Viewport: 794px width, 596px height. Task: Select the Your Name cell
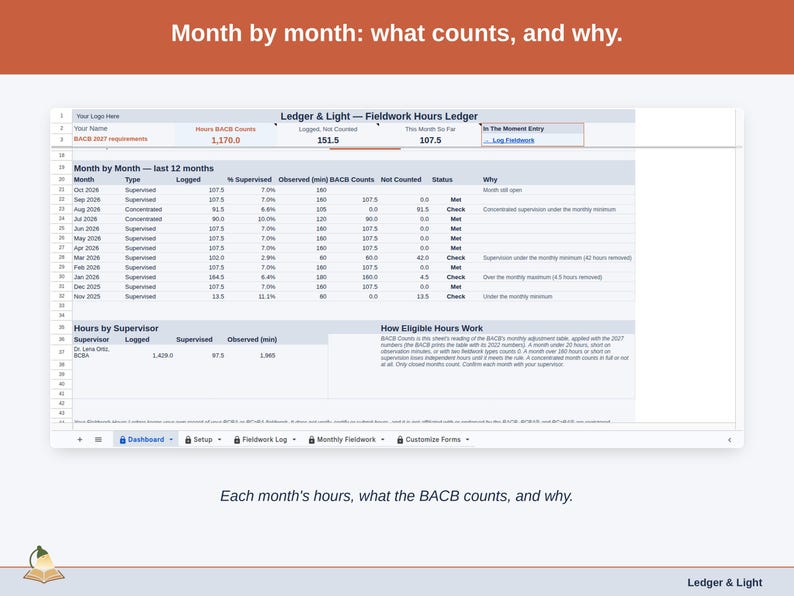point(91,129)
